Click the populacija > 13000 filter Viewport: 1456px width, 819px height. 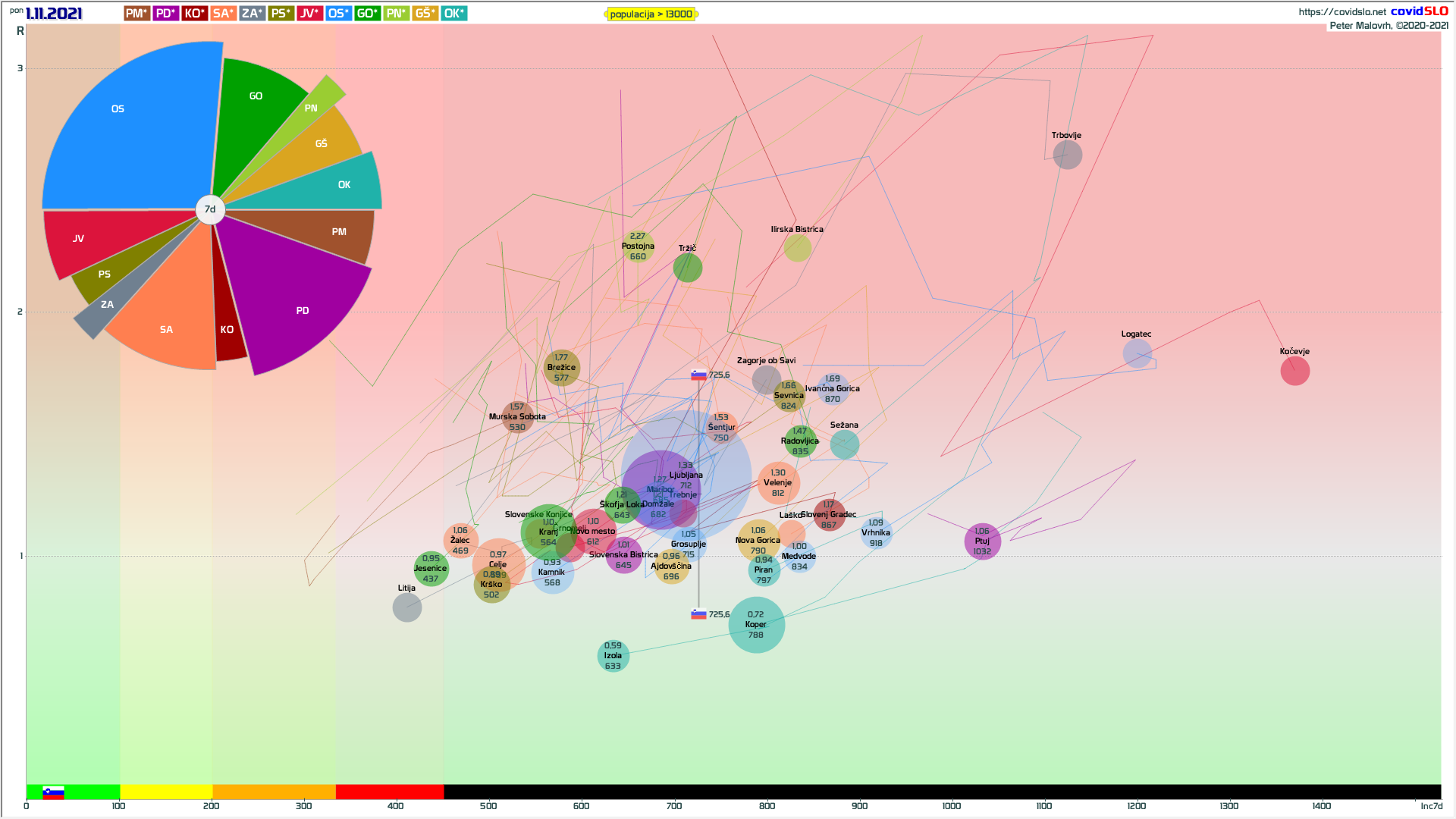651,14
